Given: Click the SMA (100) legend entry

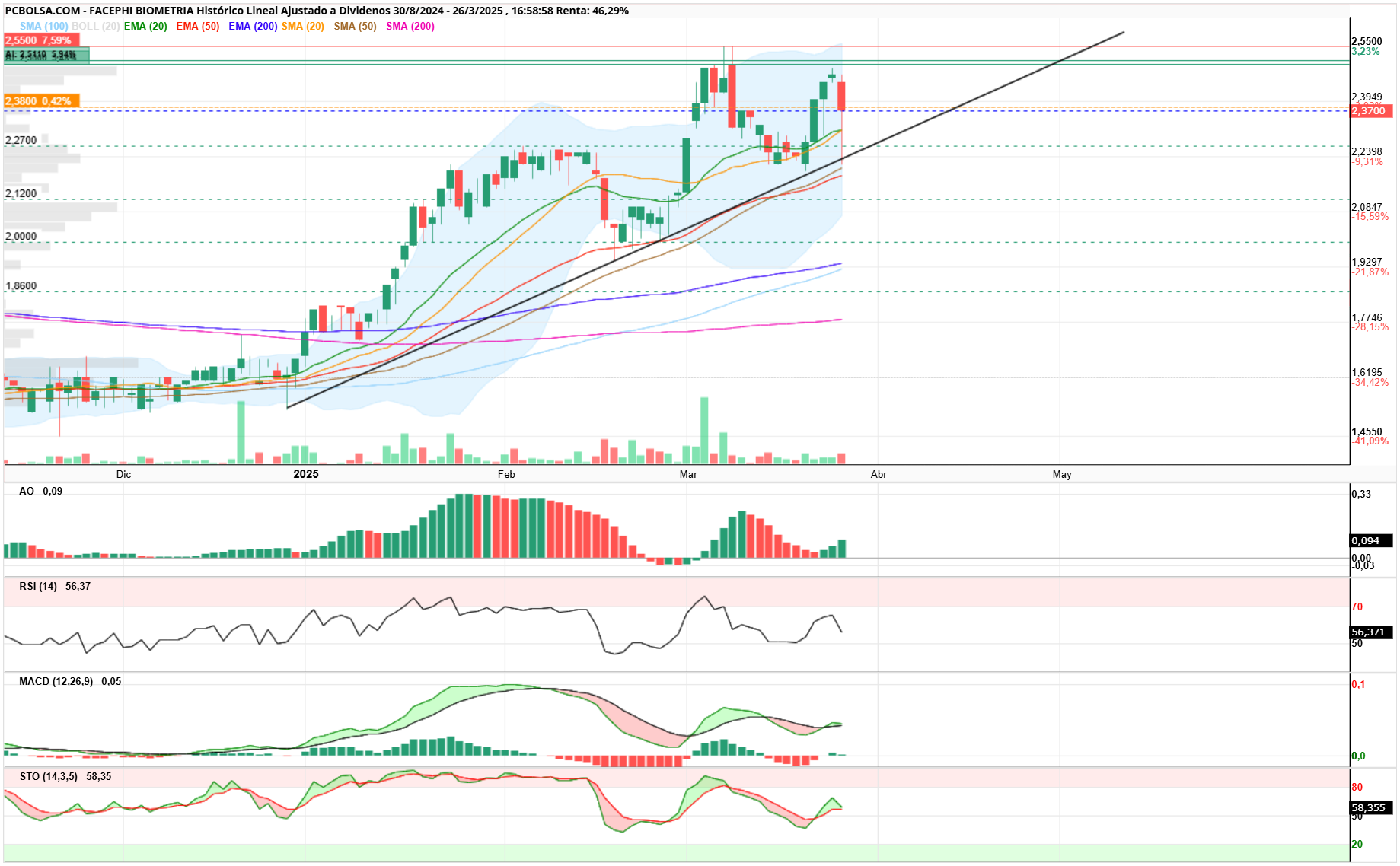Looking at the screenshot, I should coord(43,26).
